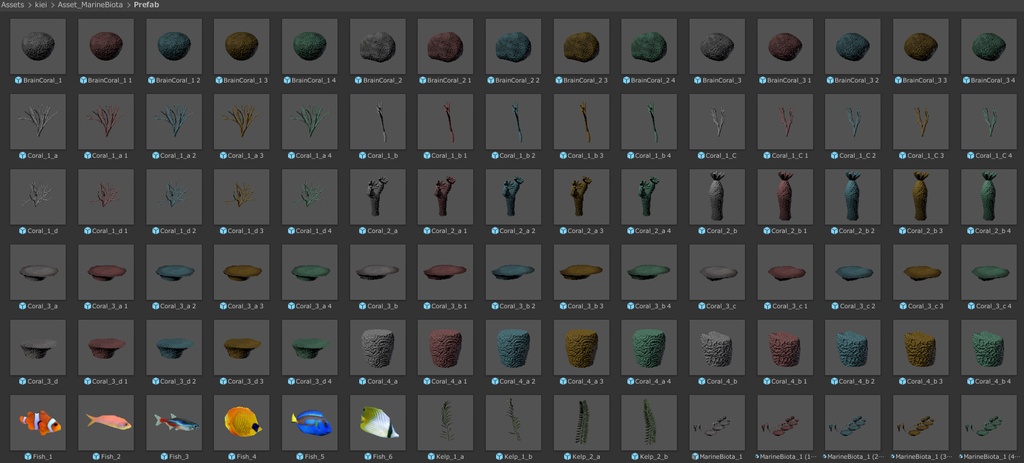Pick the red branching Coral_1_a 1 thumbnail

(x=106, y=121)
